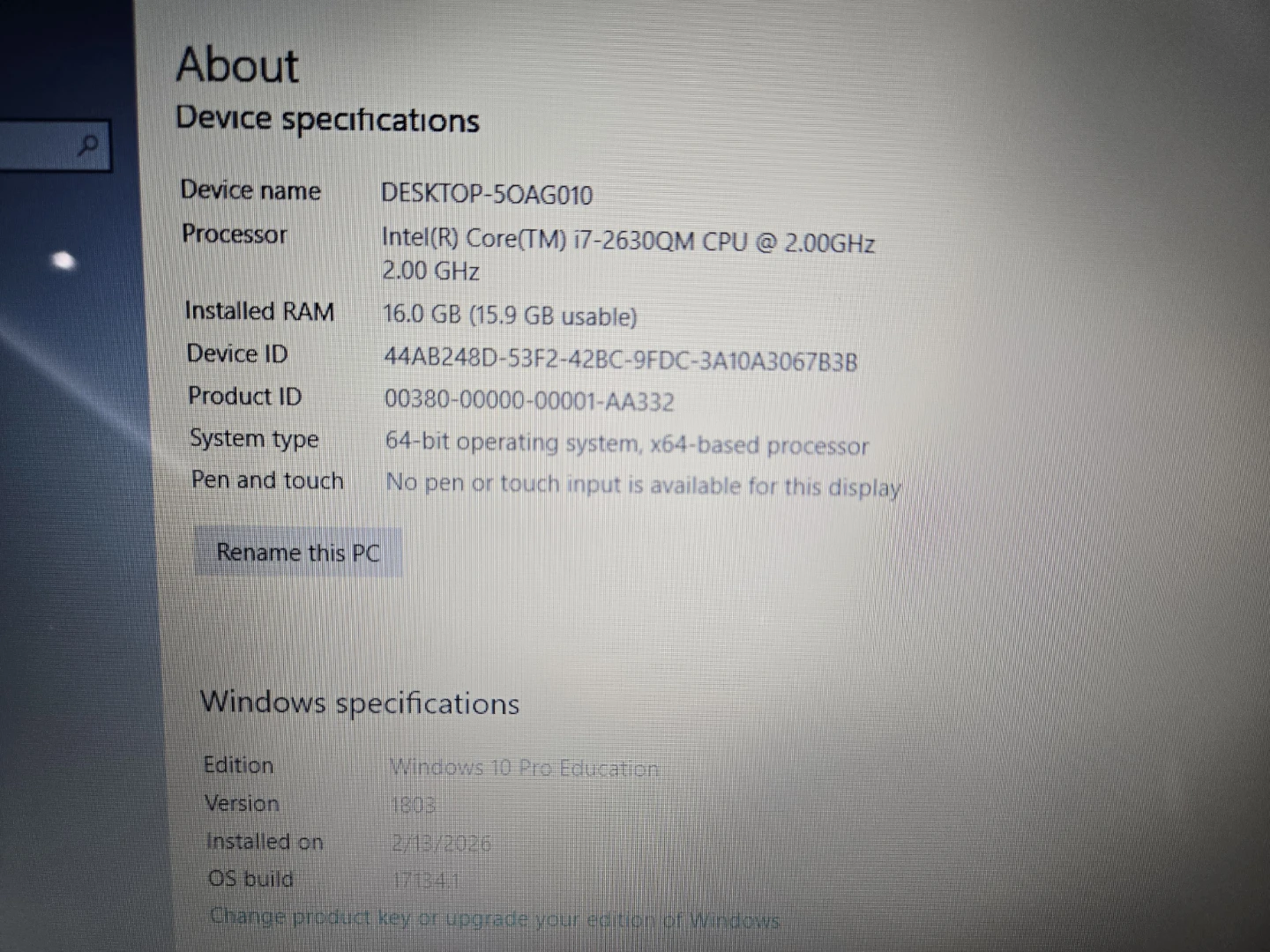Click the System type label
The image size is (1270, 952).
[254, 438]
